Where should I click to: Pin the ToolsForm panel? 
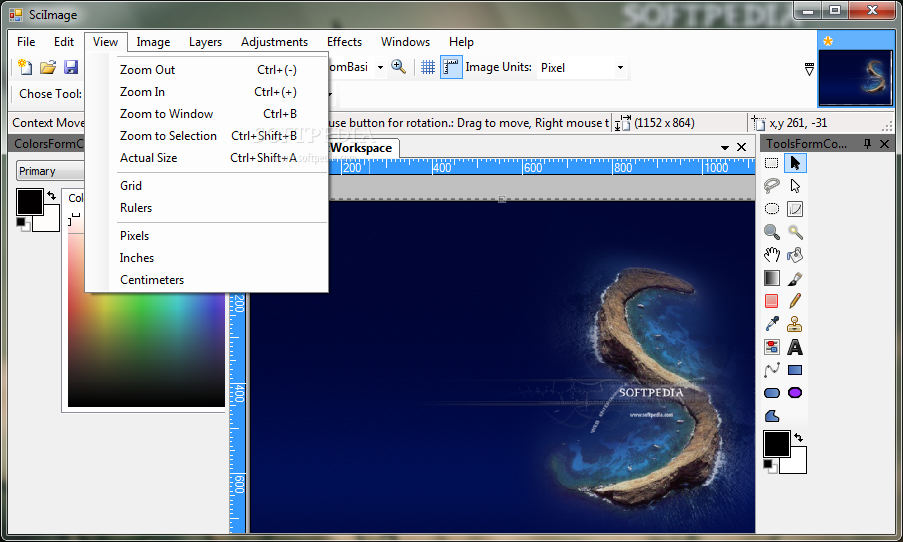(x=867, y=144)
